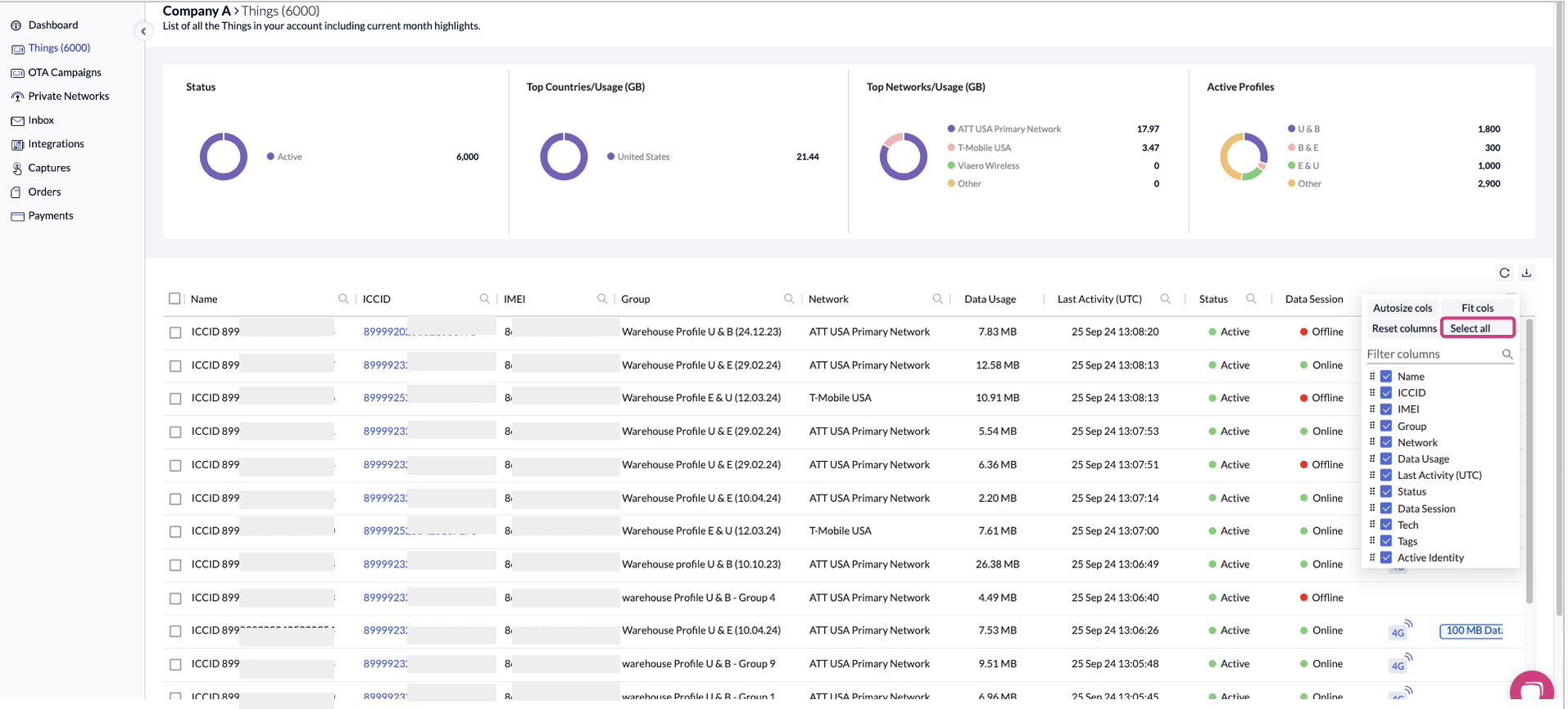
Task: Toggle the select-all rows header checkbox
Action: (174, 299)
